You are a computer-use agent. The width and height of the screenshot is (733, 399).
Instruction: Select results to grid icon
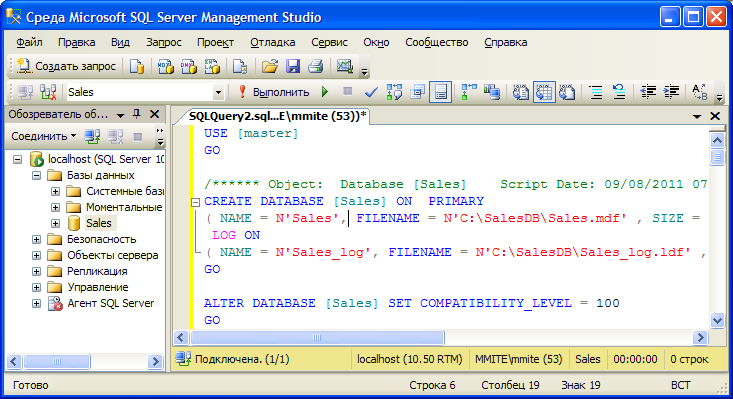point(544,92)
